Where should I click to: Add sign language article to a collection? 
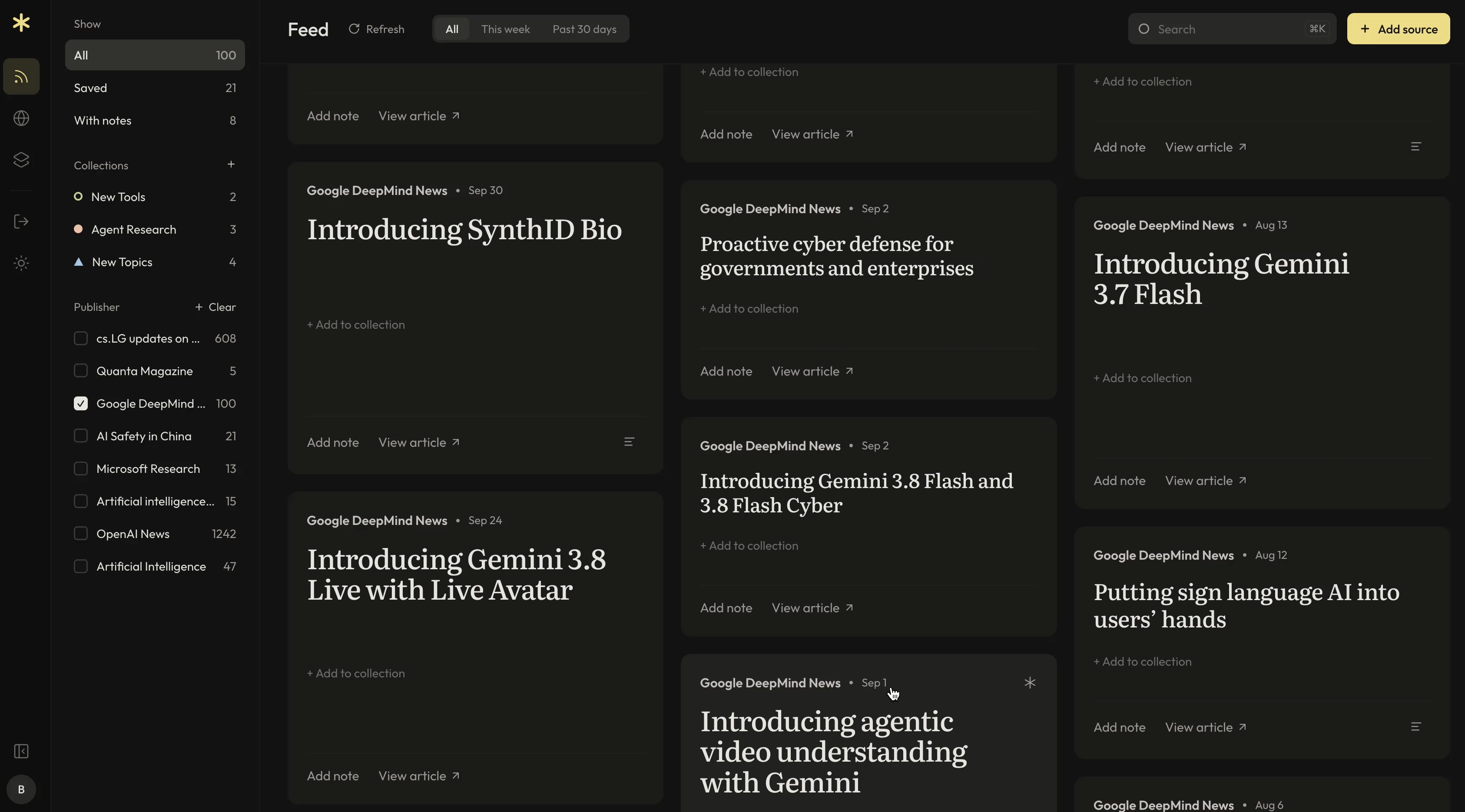(x=1142, y=661)
